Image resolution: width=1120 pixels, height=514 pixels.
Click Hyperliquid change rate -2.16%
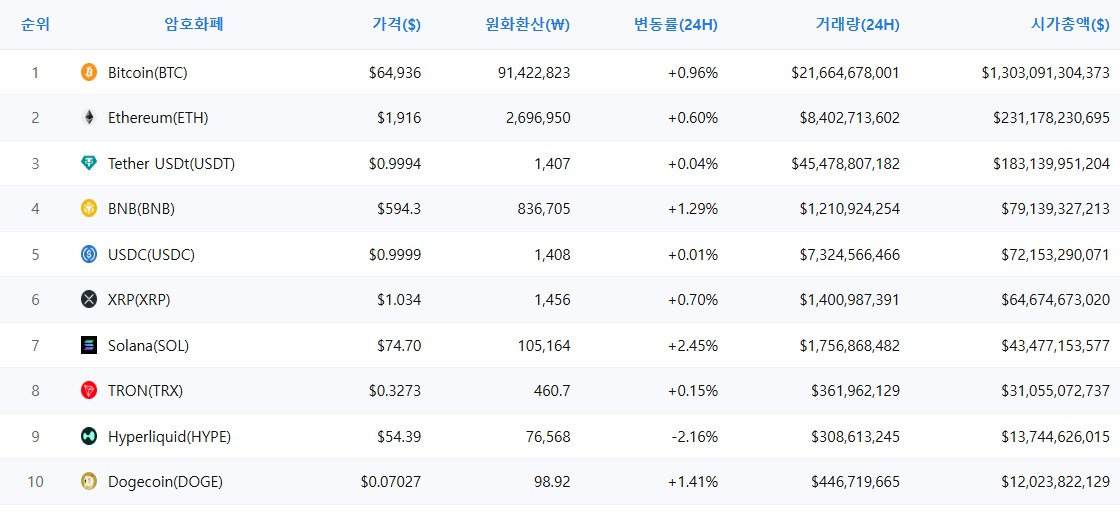point(695,437)
